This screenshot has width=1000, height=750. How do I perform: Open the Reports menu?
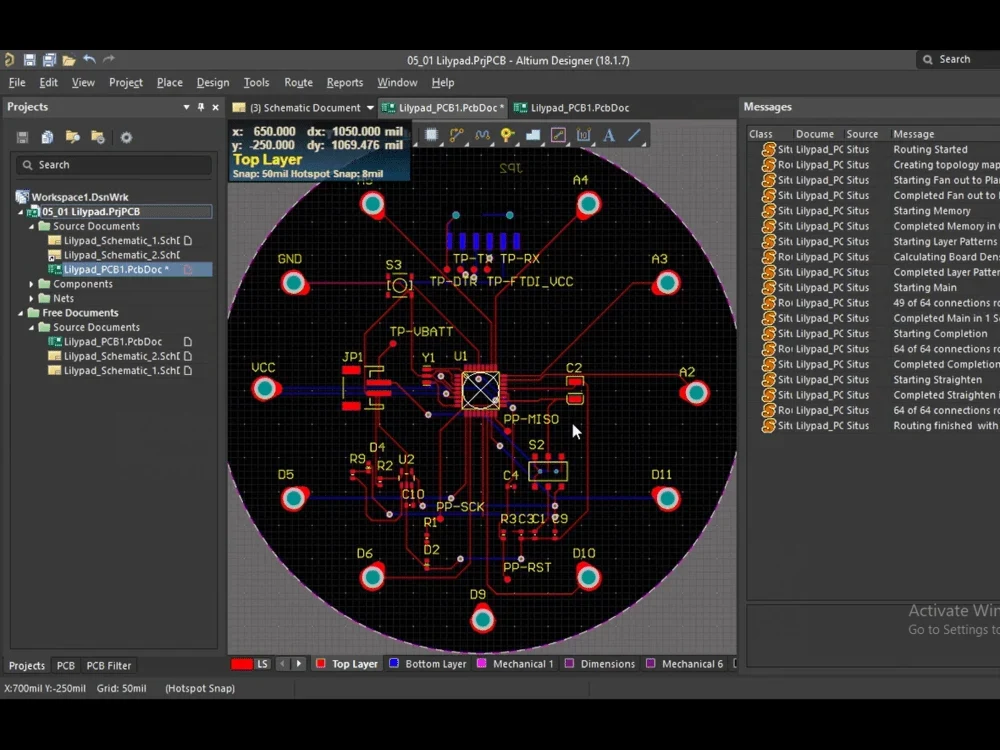345,82
